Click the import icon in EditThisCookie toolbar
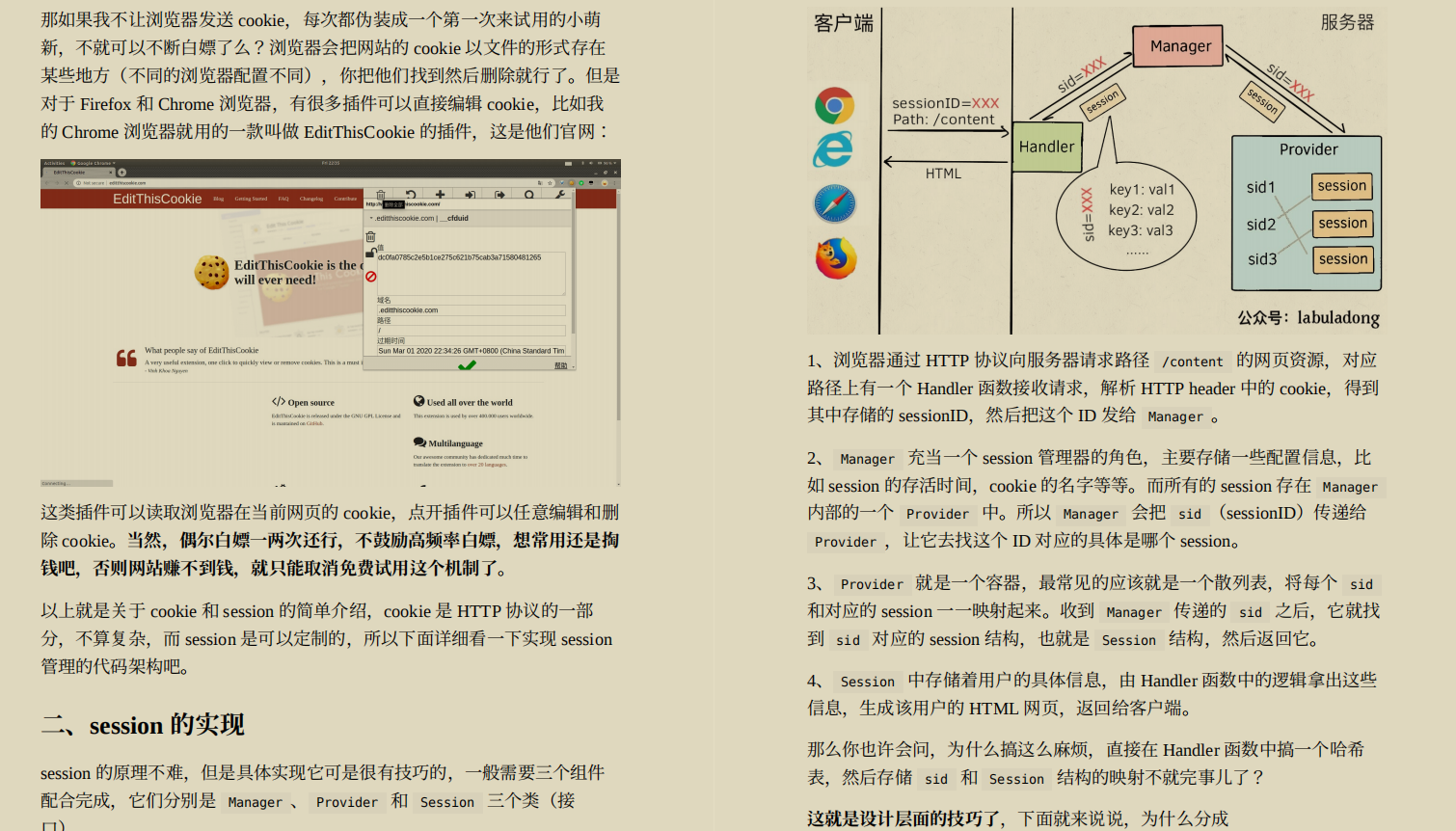 coord(471,195)
